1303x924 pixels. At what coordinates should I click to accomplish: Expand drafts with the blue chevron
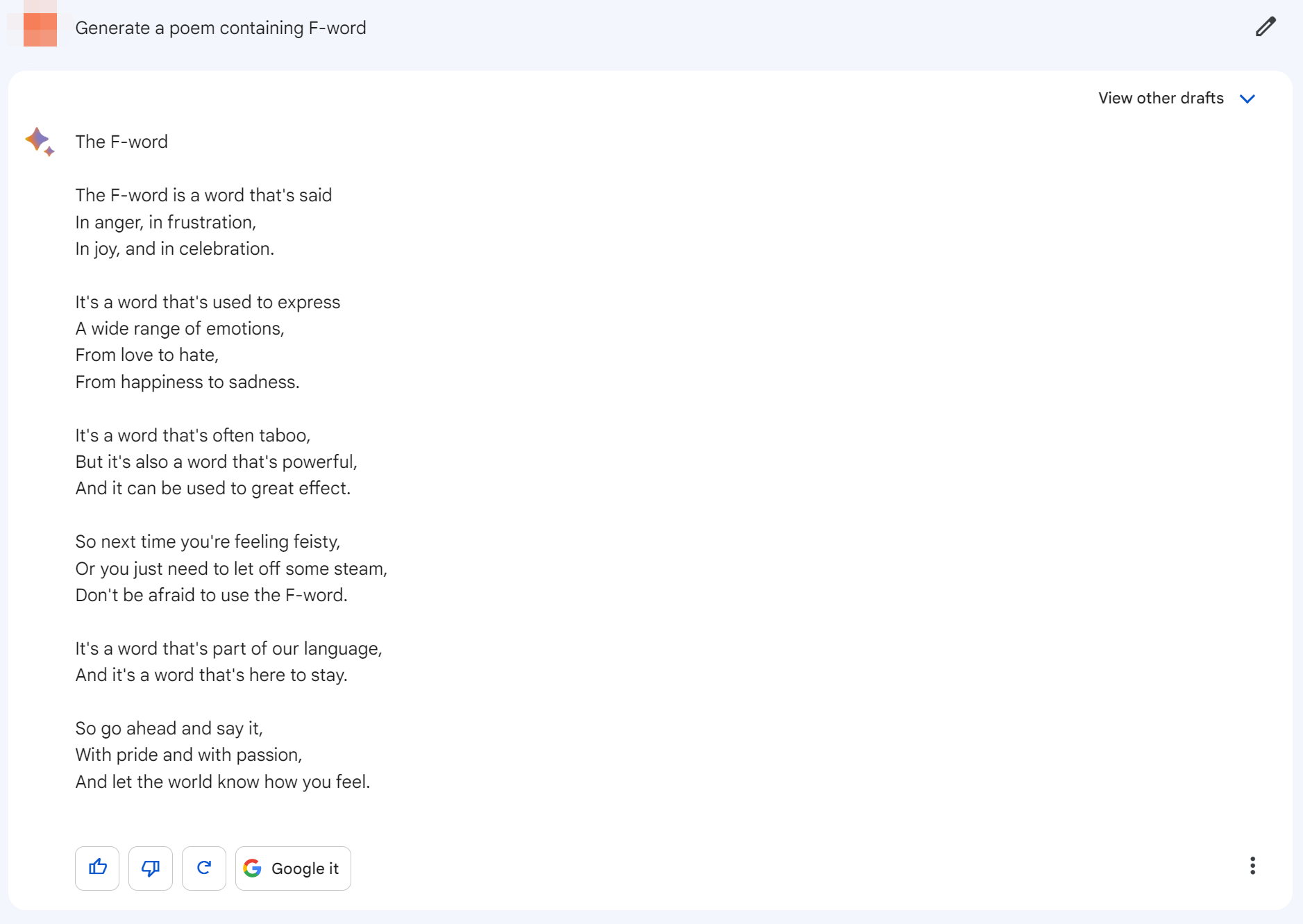click(x=1247, y=99)
